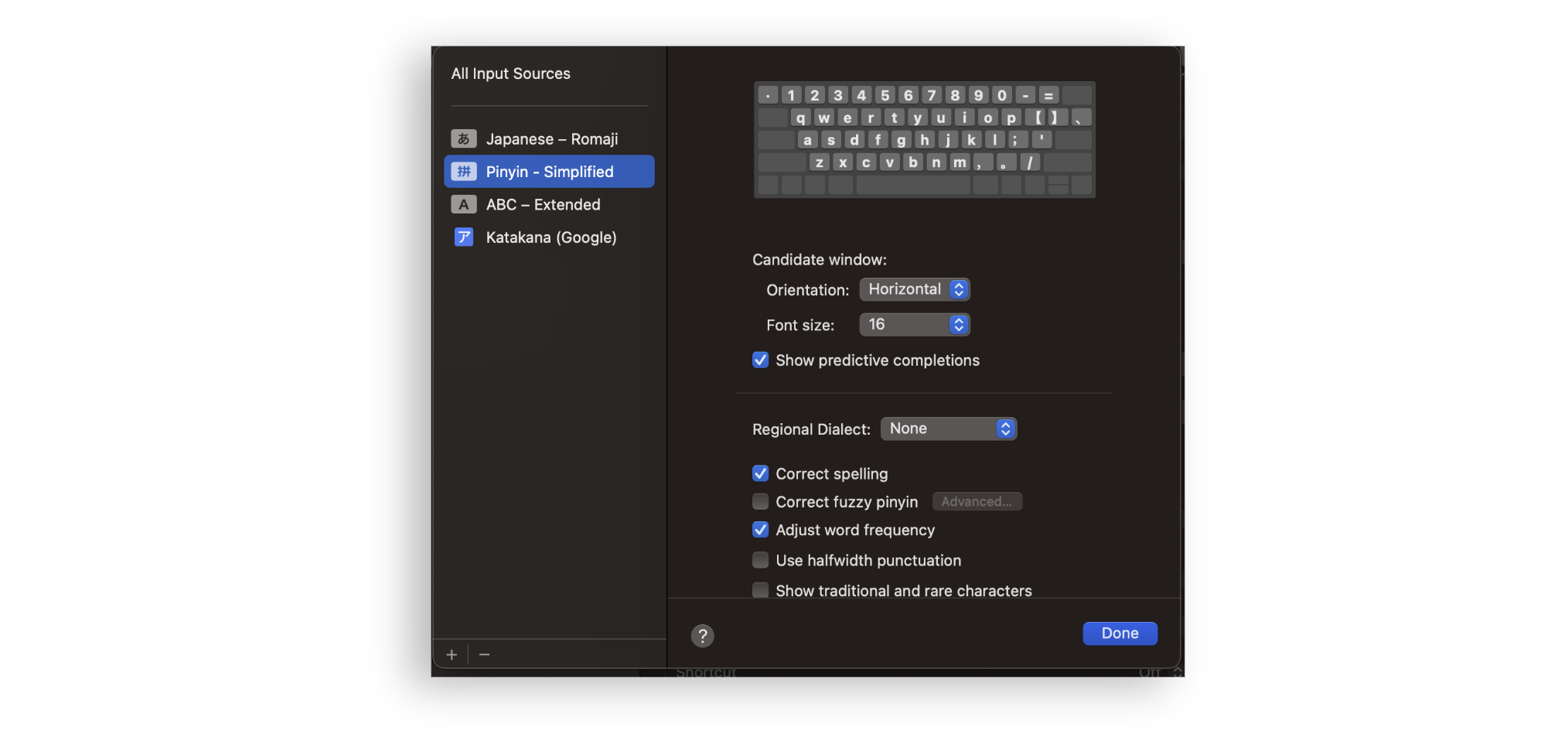Click the = key on keyboard preview
The height and width of the screenshot is (741, 1568).
pyautogui.click(x=1048, y=95)
